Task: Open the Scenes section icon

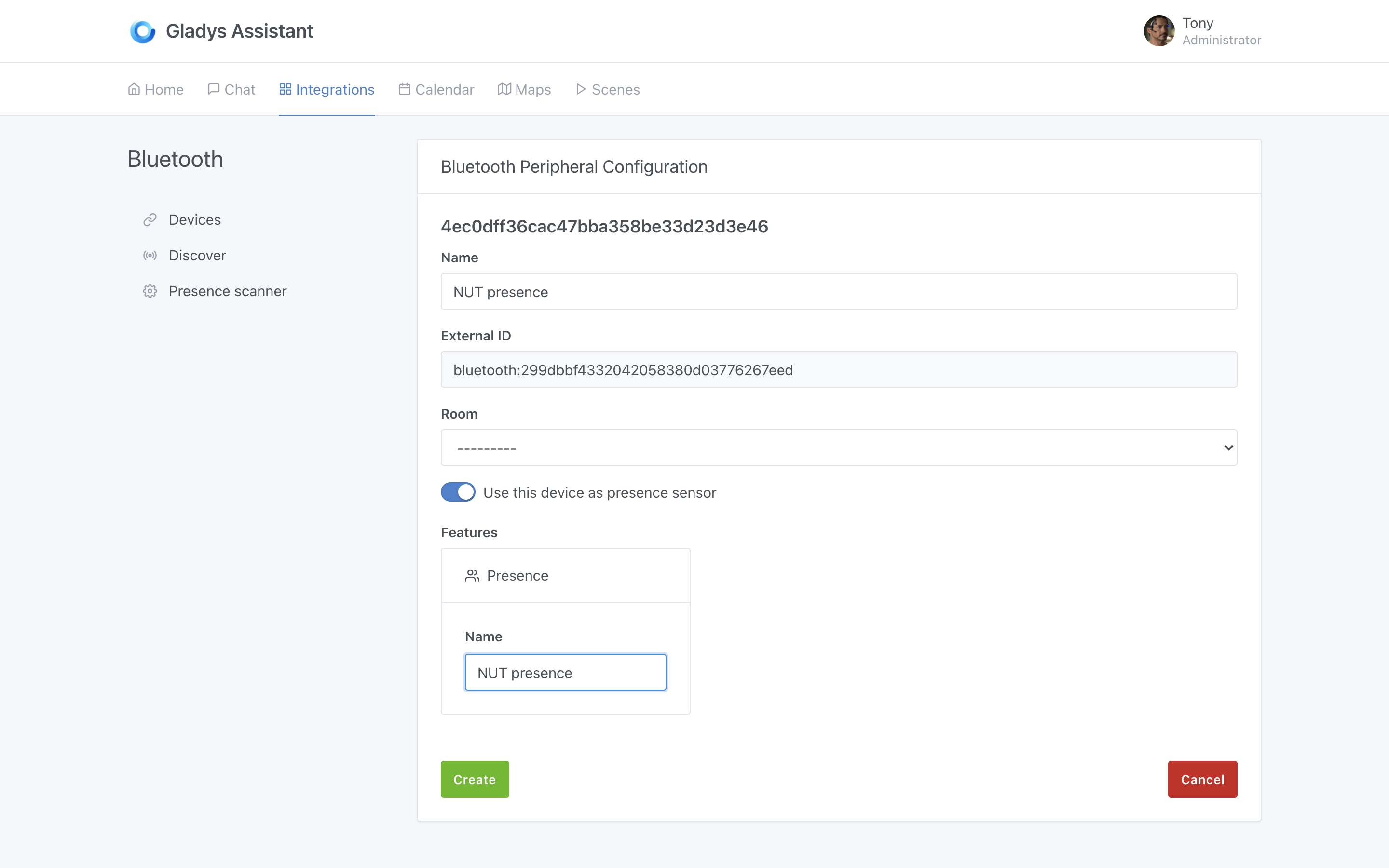Action: (580, 89)
